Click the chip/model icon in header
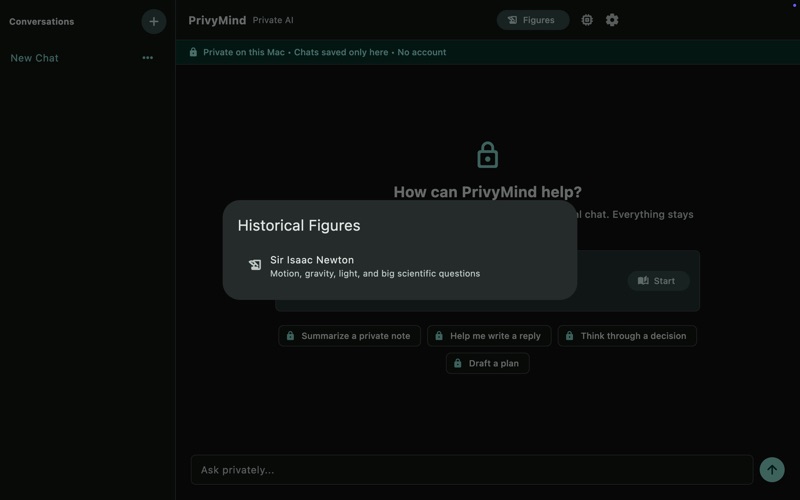Screen dimensions: 800x500 click(587, 20)
